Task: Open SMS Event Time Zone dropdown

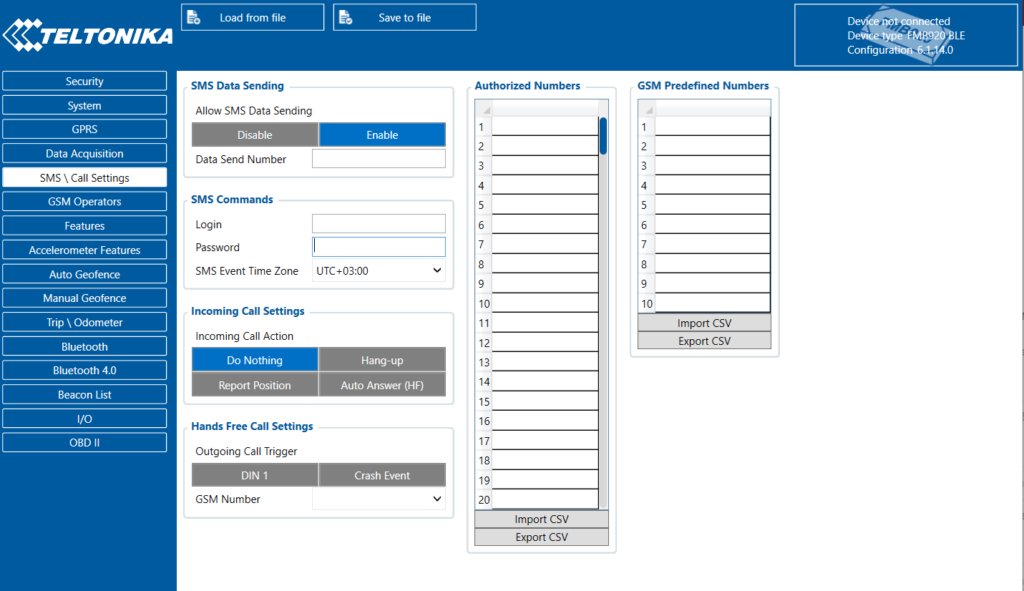Action: pos(379,270)
